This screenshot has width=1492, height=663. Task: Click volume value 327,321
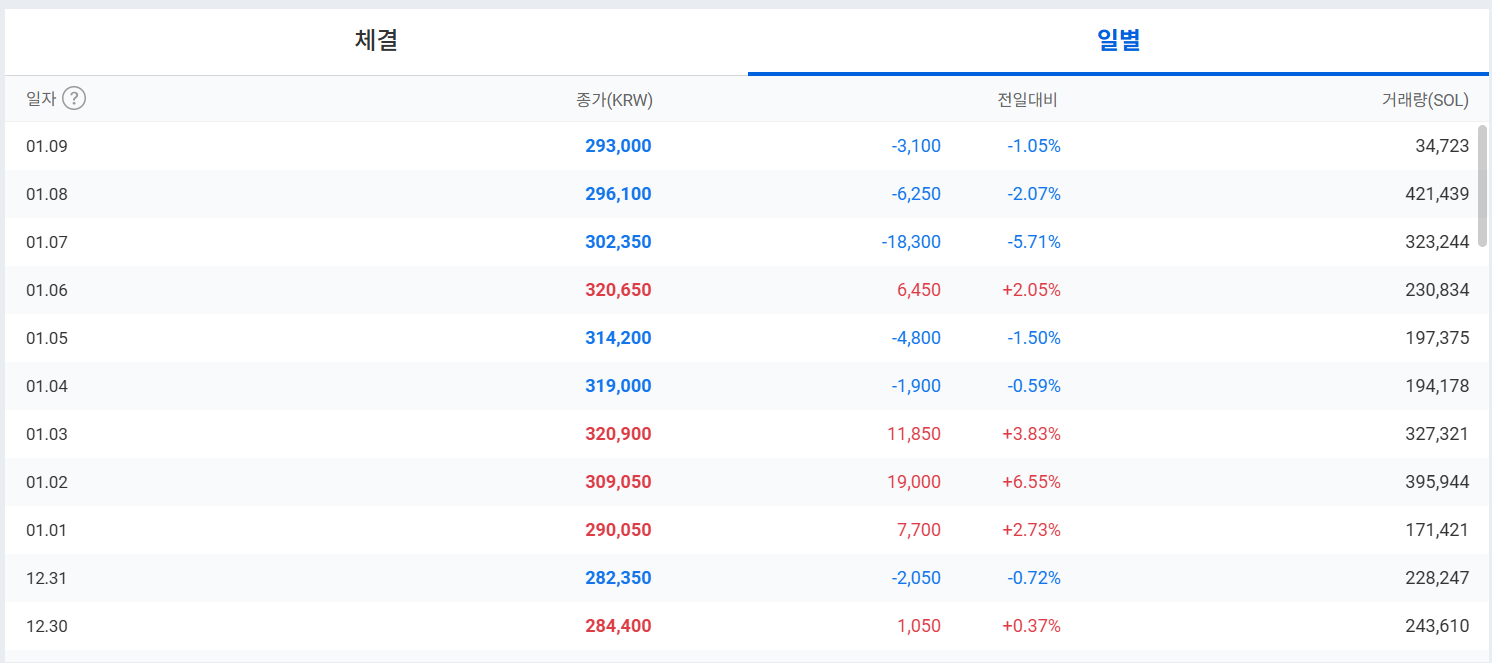click(1438, 434)
